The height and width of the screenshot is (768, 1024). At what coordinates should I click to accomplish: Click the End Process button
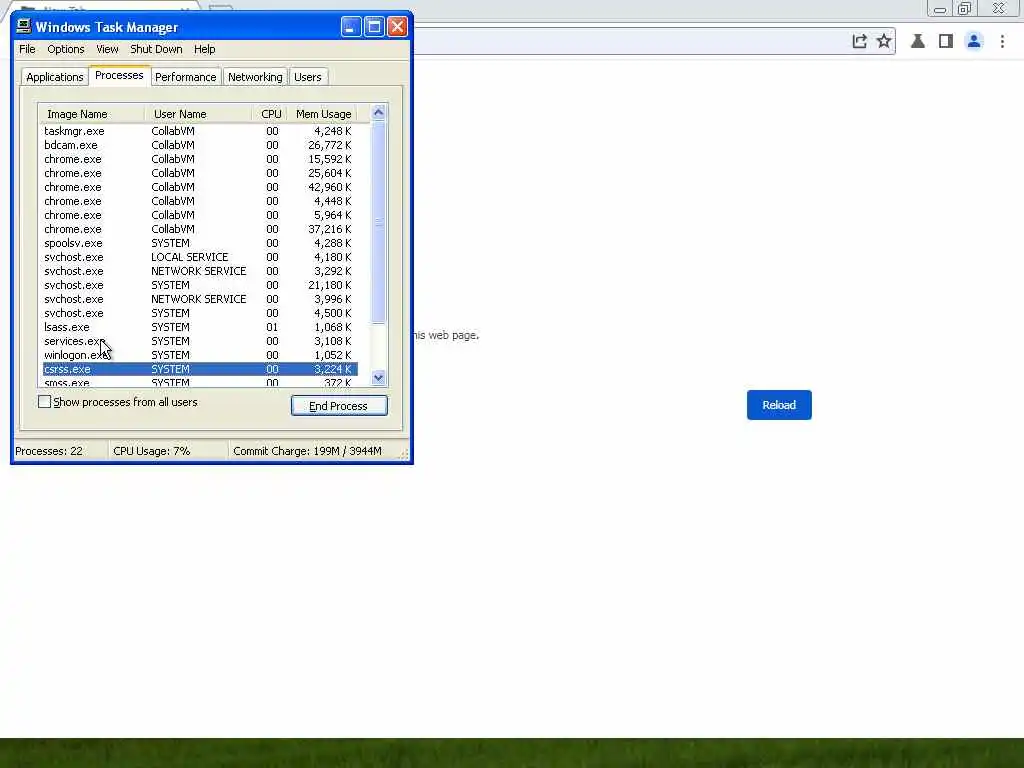pyautogui.click(x=339, y=406)
